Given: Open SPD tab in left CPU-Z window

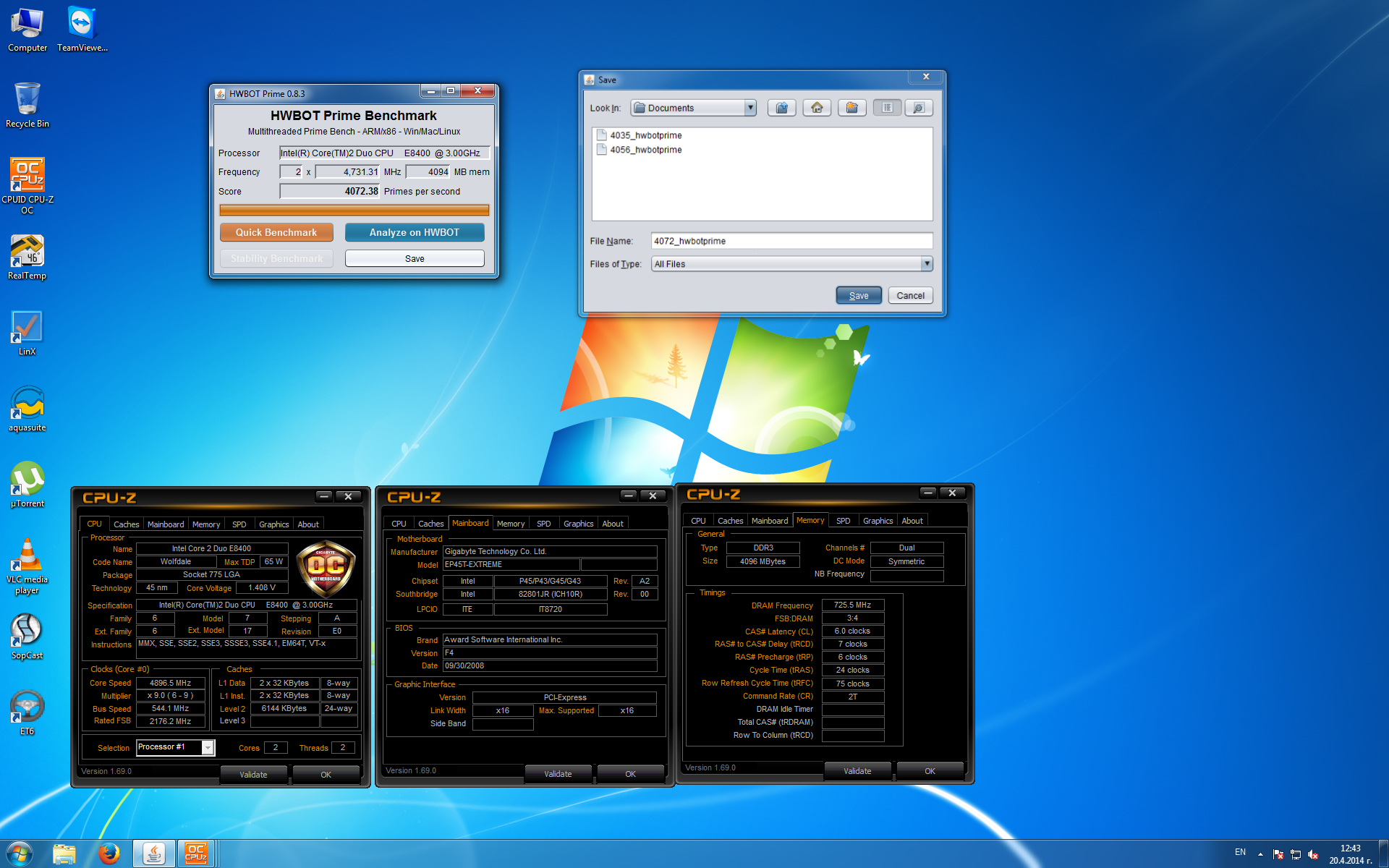Looking at the screenshot, I should tap(239, 524).
